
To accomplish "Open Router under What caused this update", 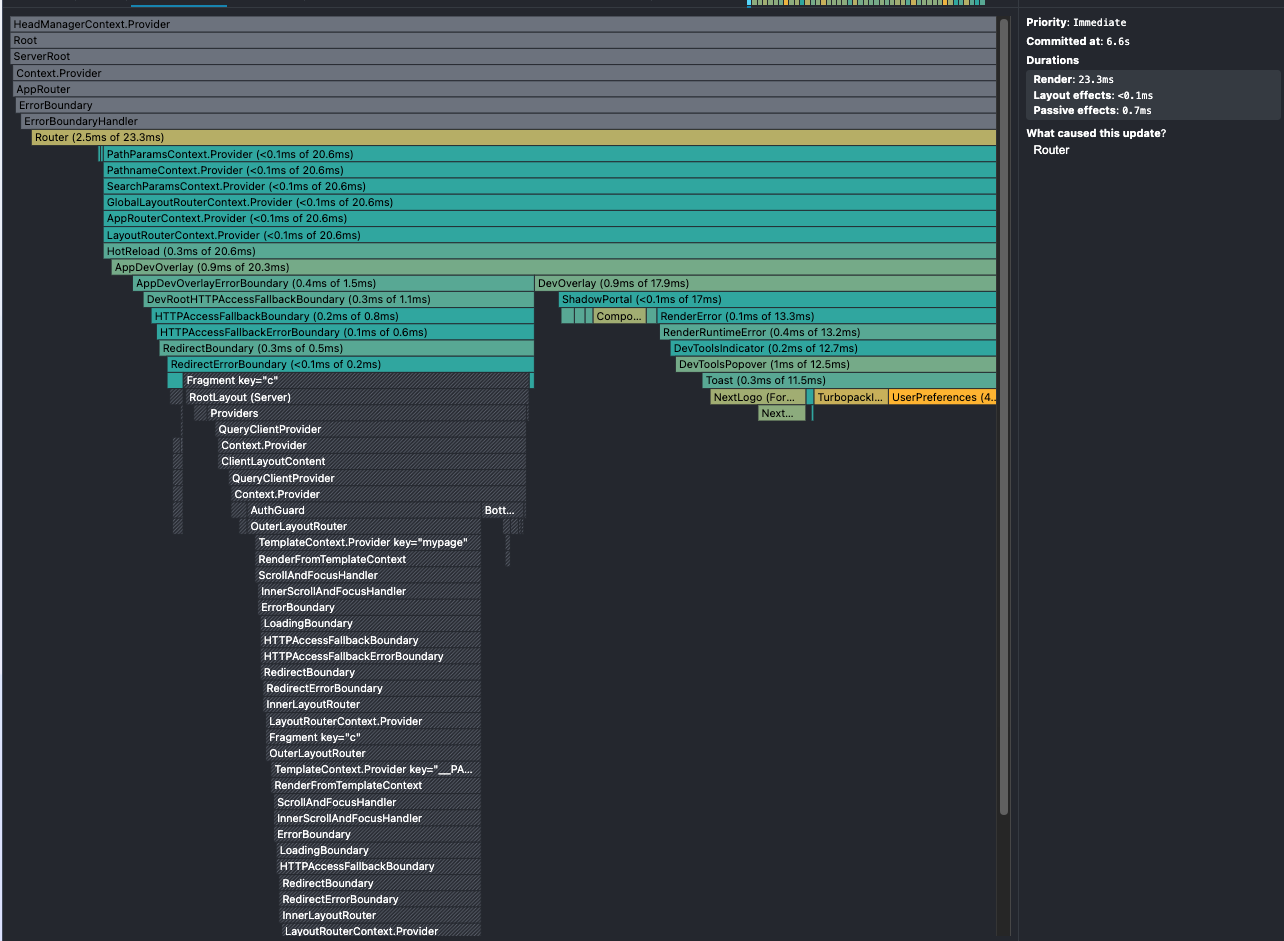I will (x=1051, y=150).
